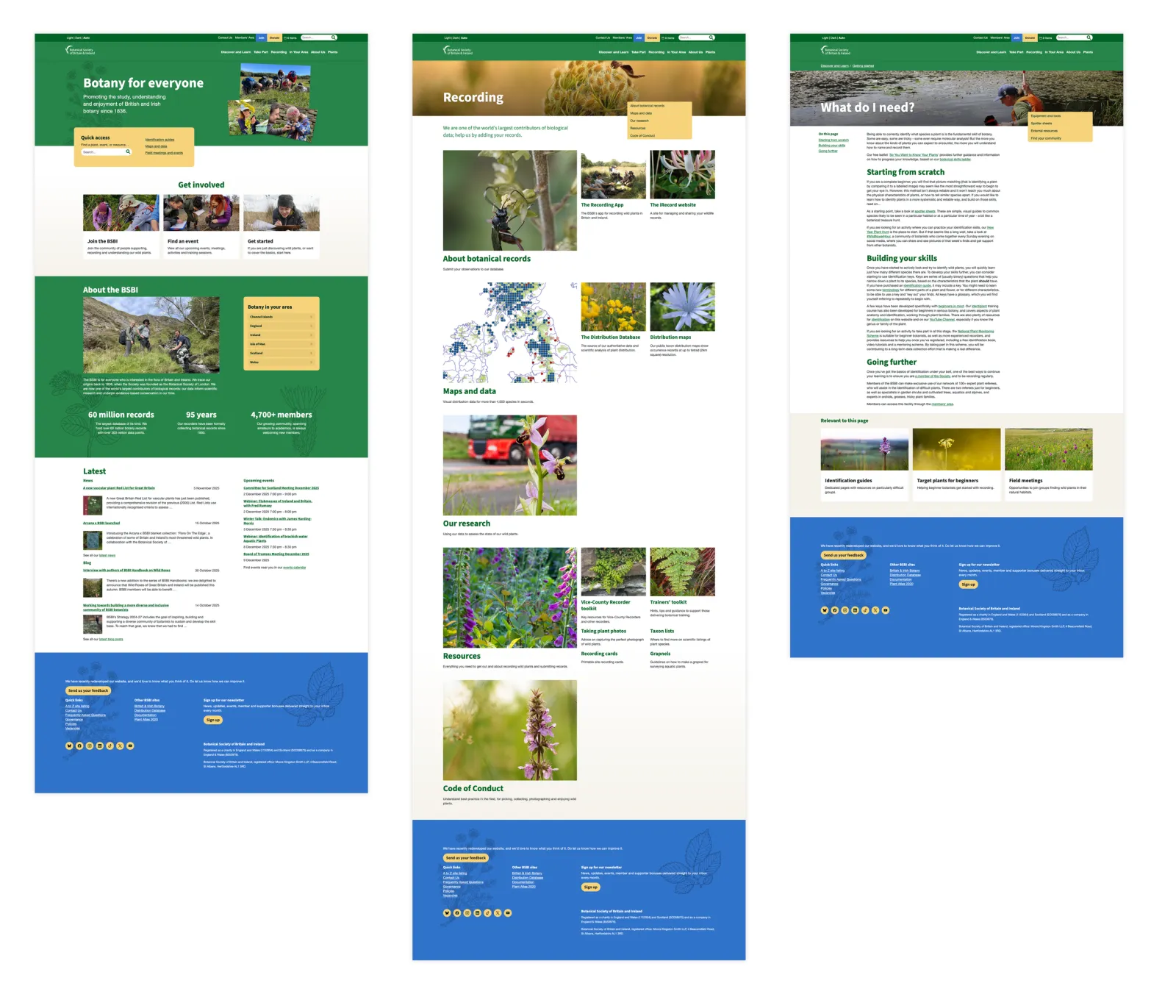The width and height of the screenshot is (1176, 1008).
Task: Open 'In Your Area' menu on Recording page
Action: 676,52
